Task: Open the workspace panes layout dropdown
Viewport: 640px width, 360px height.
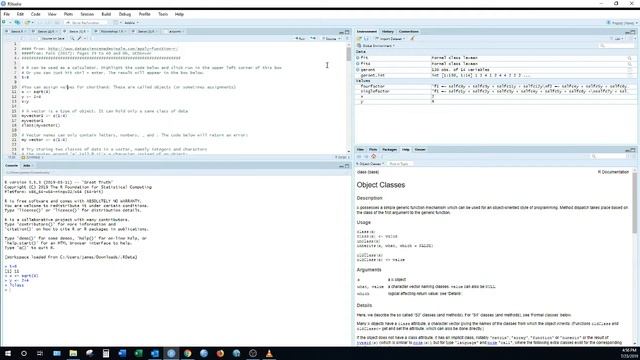Action: [117, 23]
